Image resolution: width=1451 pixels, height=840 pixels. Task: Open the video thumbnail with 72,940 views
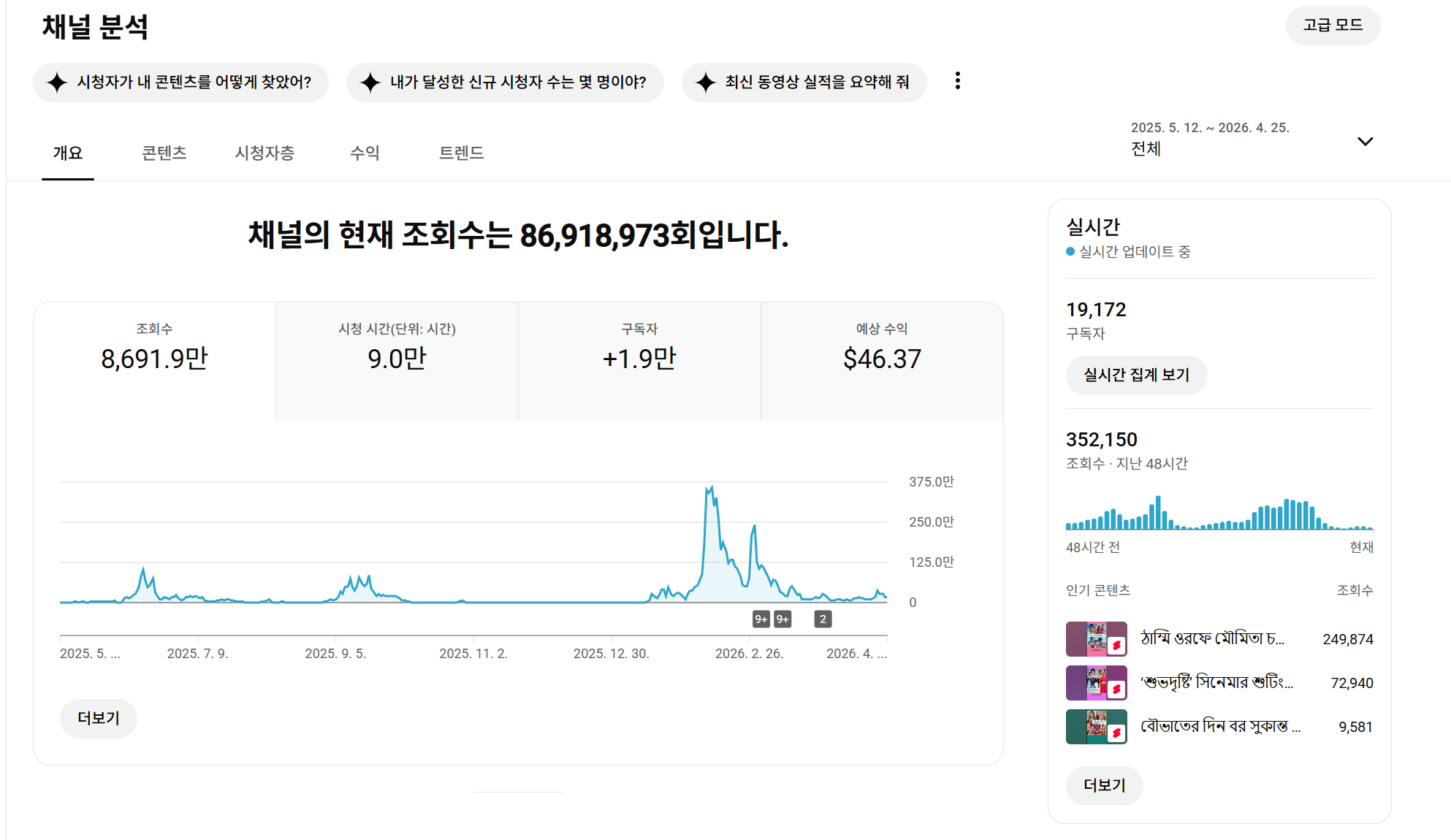1096,683
